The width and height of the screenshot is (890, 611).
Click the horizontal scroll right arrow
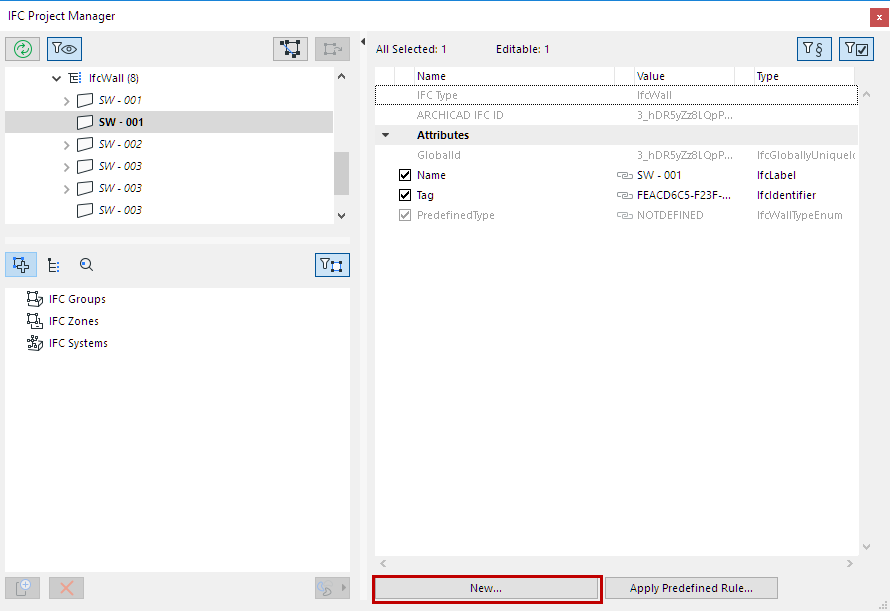(850, 563)
